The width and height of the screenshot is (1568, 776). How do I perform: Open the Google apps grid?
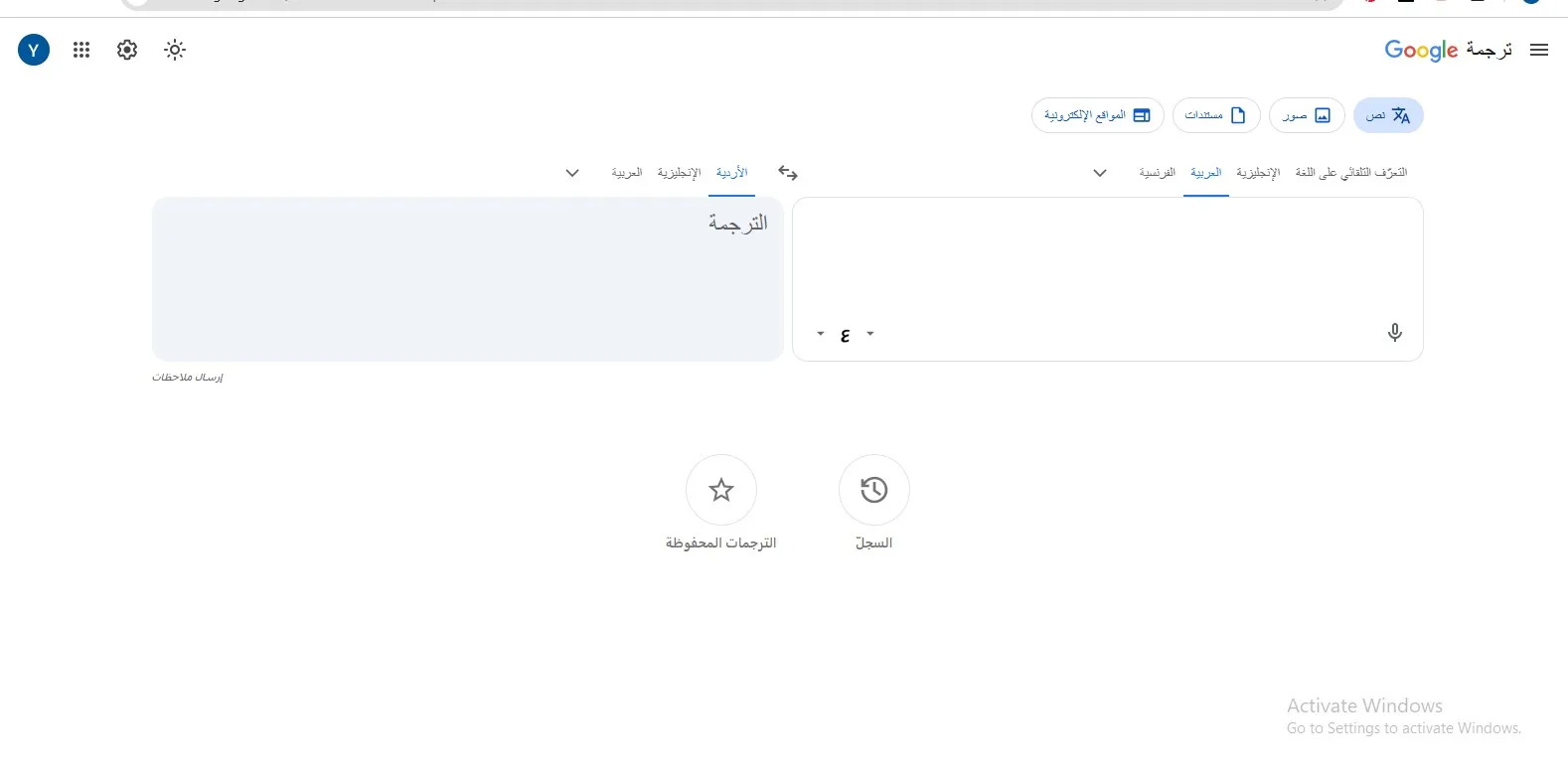pos(81,50)
